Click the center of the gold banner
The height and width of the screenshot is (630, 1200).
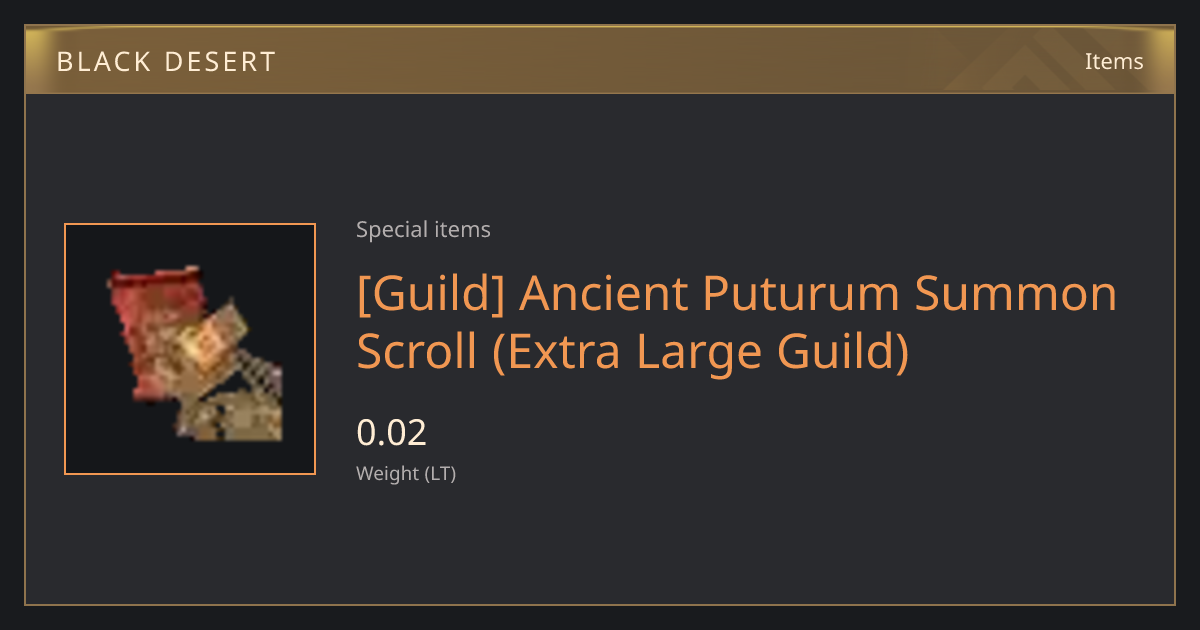pyautogui.click(x=600, y=60)
